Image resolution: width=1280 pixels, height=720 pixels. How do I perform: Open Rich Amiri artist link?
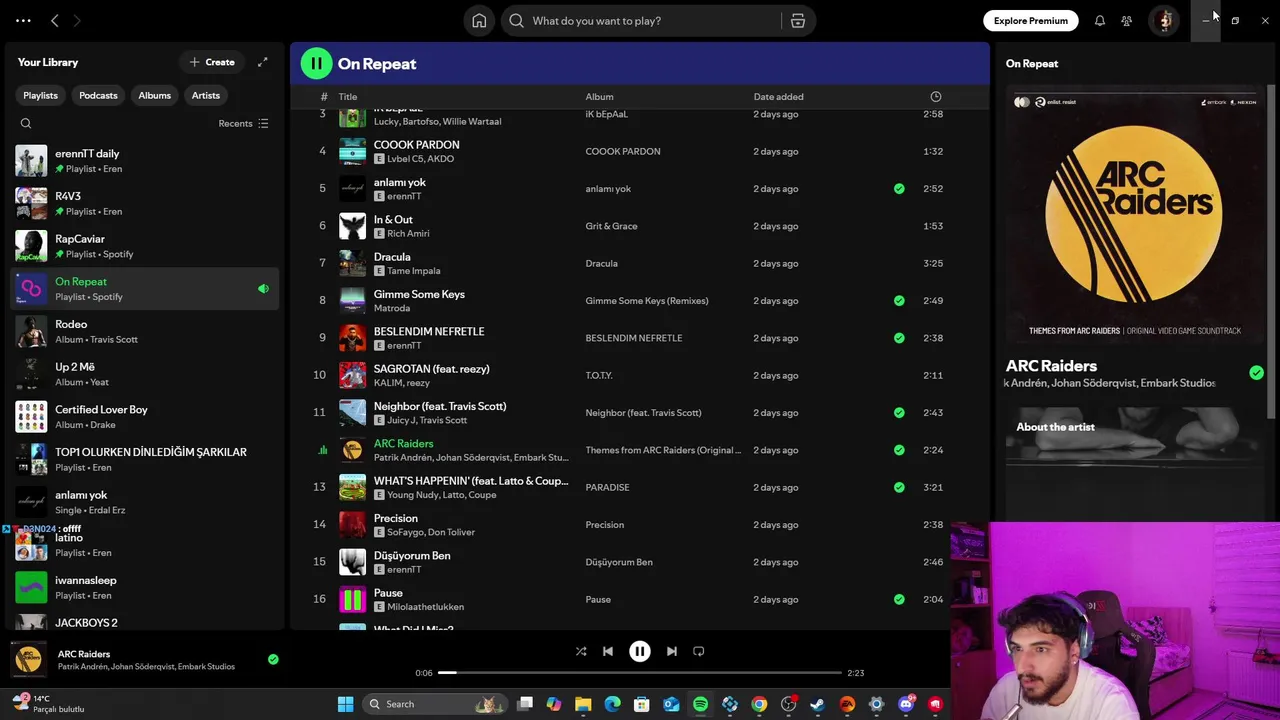[408, 234]
